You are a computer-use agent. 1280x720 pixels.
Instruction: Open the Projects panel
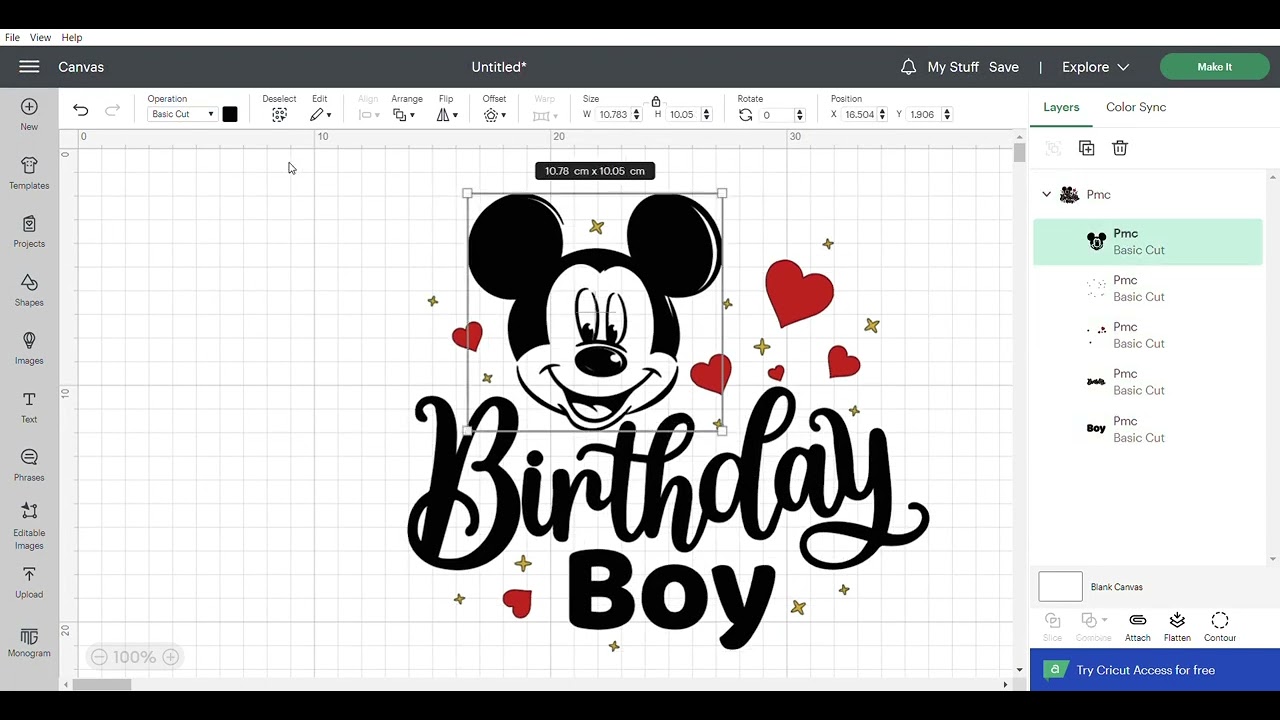coord(29,231)
